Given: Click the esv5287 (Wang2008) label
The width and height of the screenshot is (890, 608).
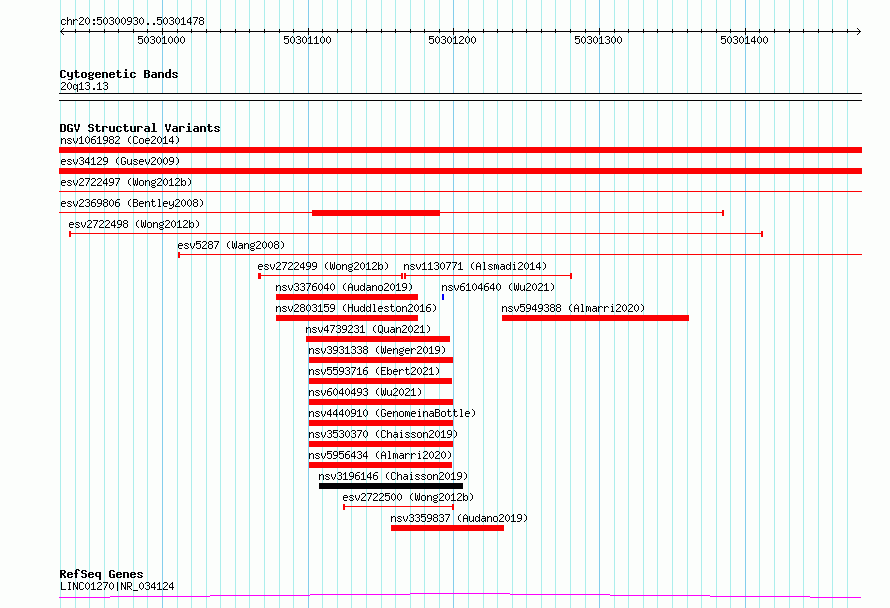Looking at the screenshot, I should tap(231, 245).
